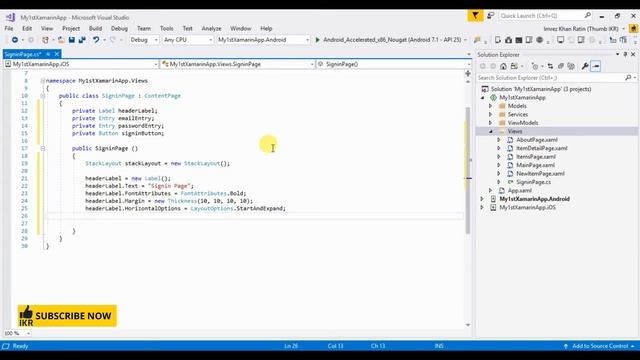Click the Navigate Backward toolbar icon
The image size is (640, 360).
click(15, 40)
